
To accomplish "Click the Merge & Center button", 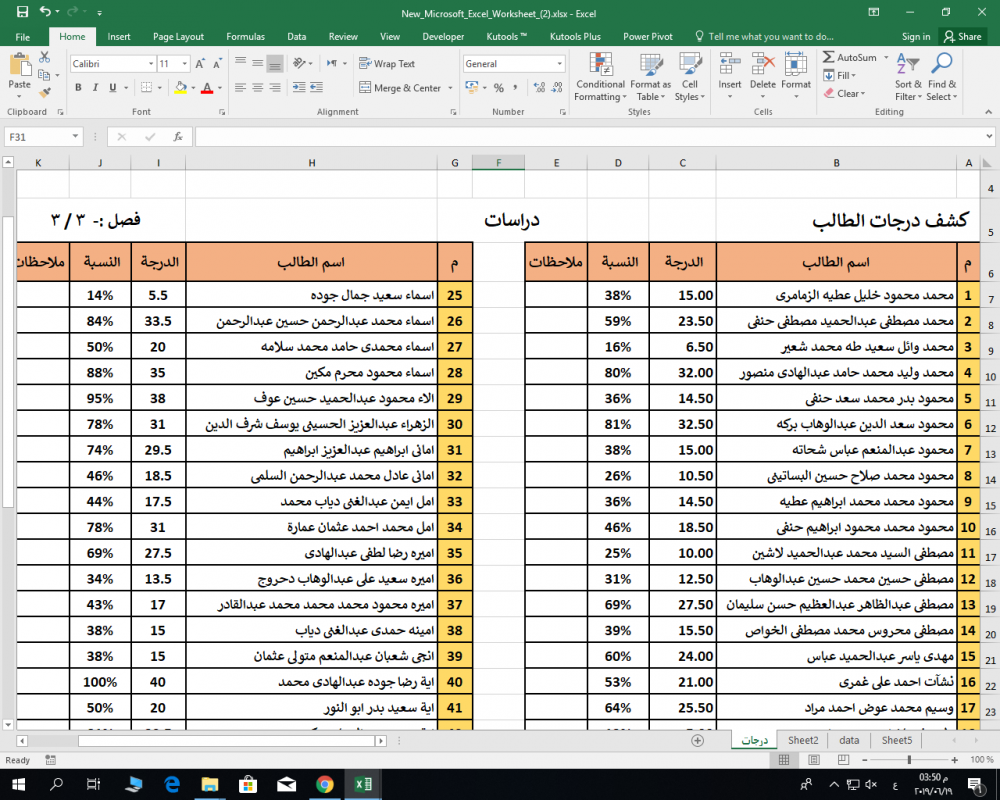I will tap(401, 88).
